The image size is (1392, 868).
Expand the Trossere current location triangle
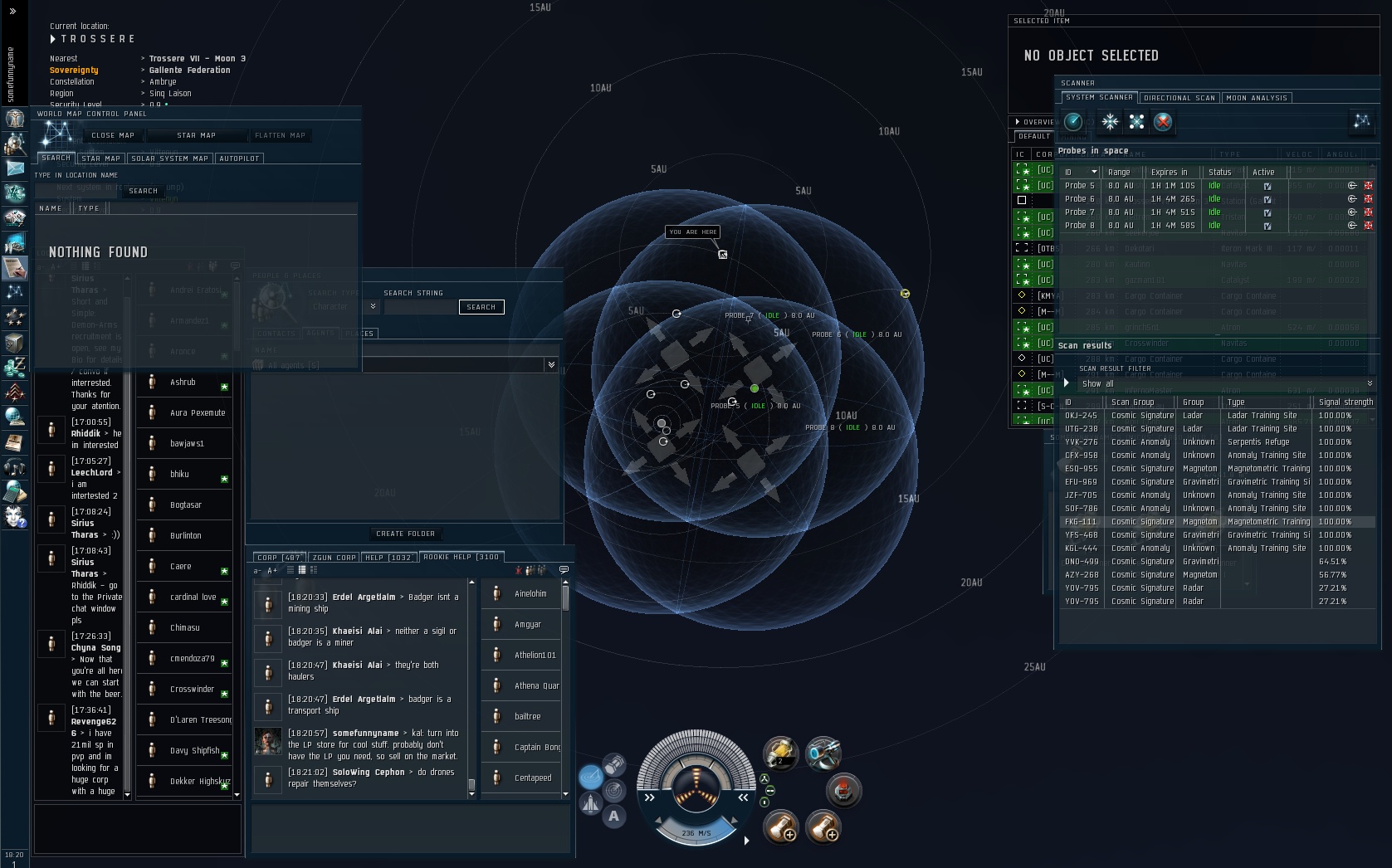pyautogui.click(x=53, y=39)
